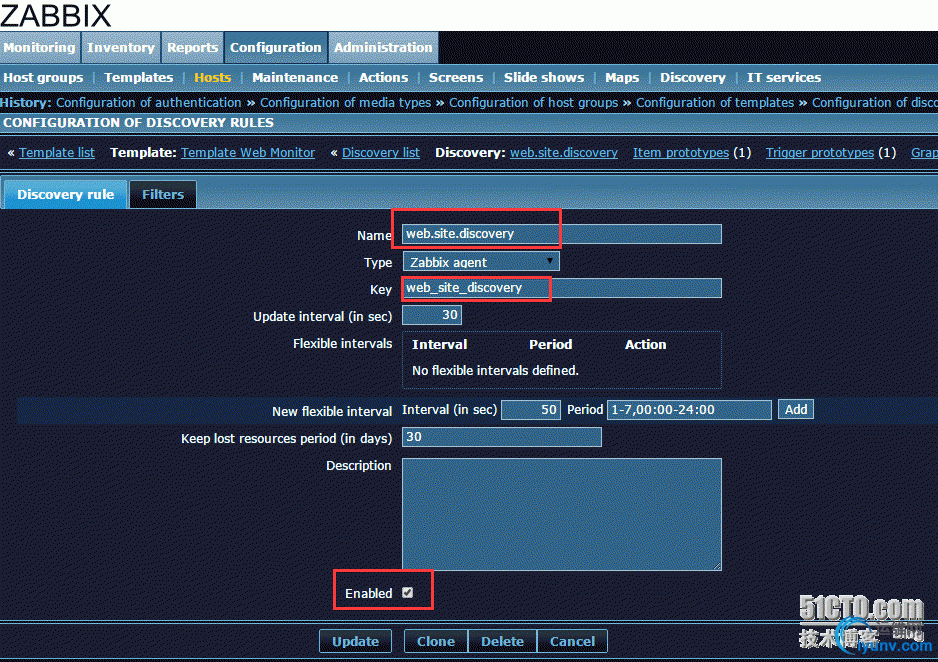
Task: Select the Configuration main menu
Action: coord(276,47)
